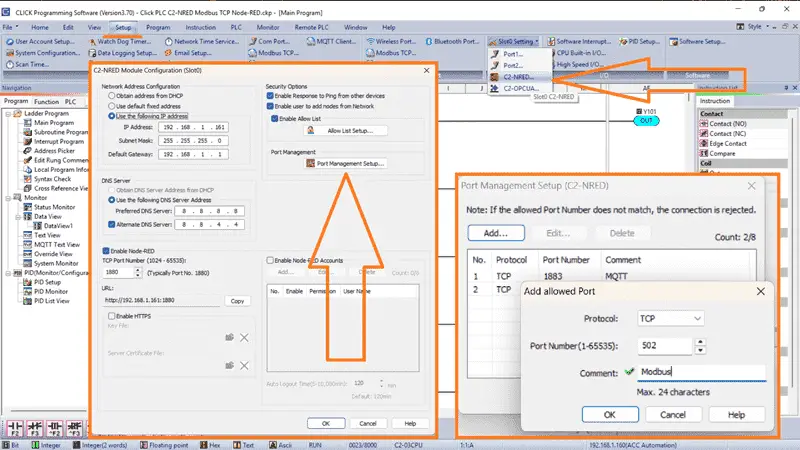The image size is (800, 450).
Task: Click the F2 normally open contact tool
Action: click(x=15, y=428)
